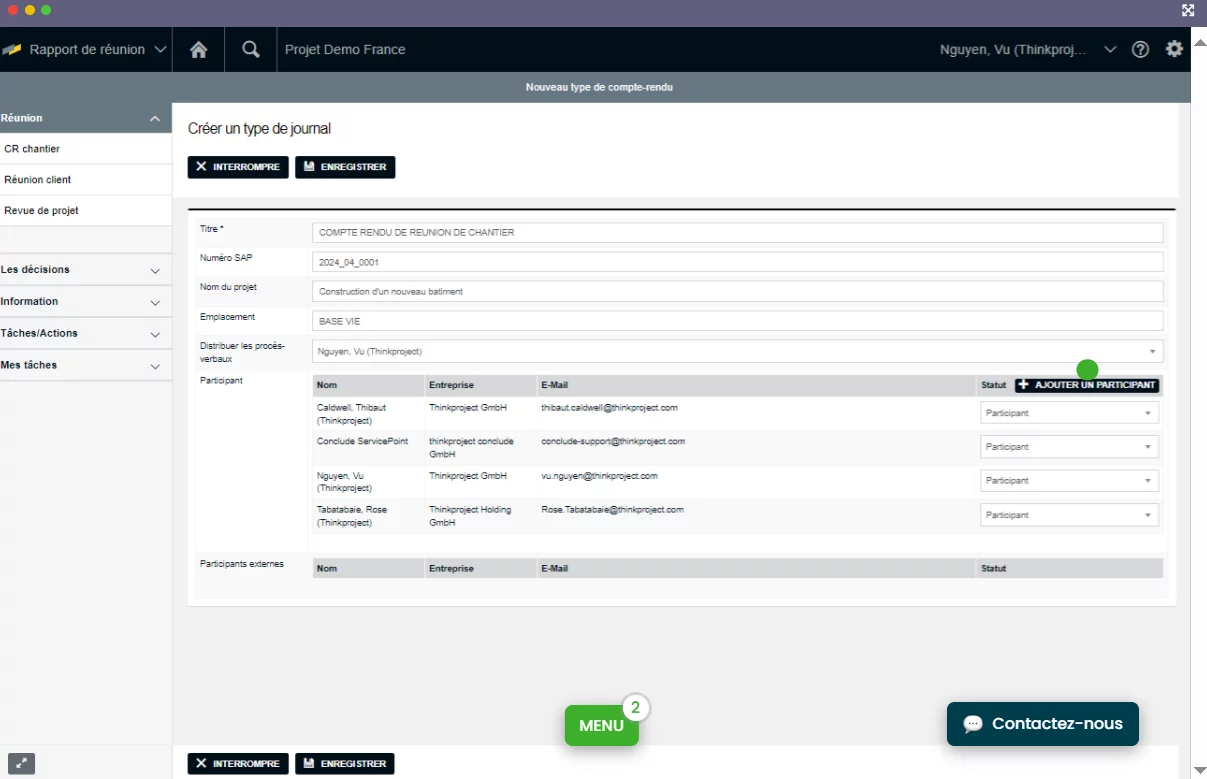1207x779 pixels.
Task: Click the top Enregistrer button
Action: click(x=345, y=167)
